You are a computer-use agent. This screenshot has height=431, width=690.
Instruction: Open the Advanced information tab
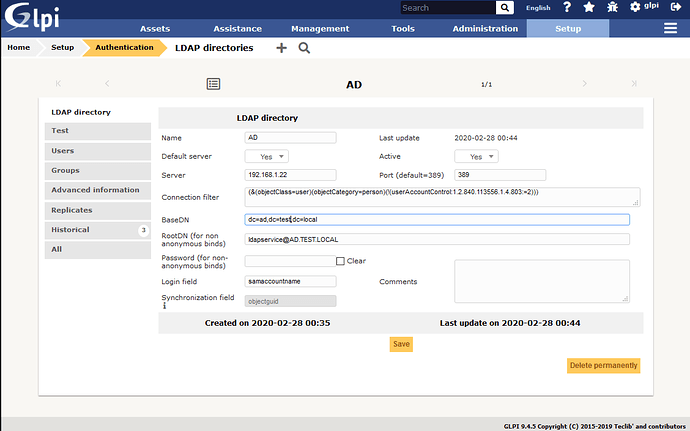(x=98, y=191)
